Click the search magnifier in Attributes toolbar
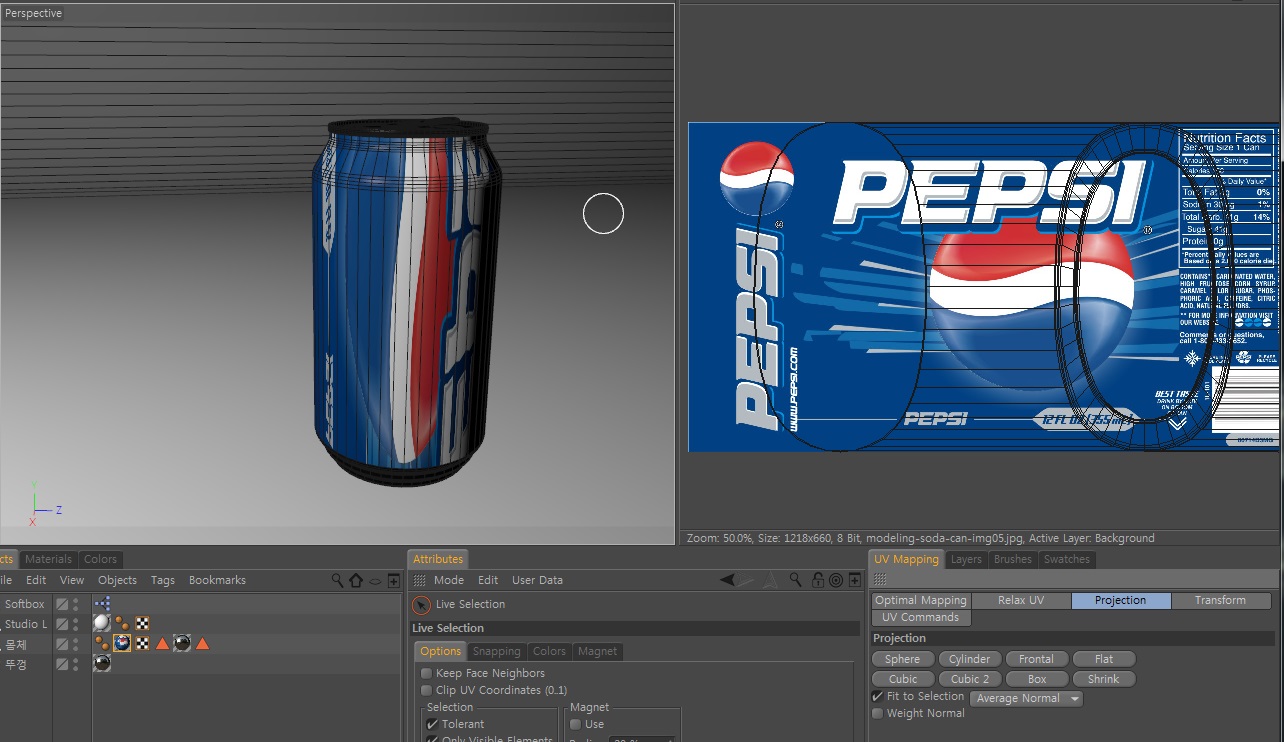Image resolution: width=1284 pixels, height=742 pixels. (x=796, y=580)
